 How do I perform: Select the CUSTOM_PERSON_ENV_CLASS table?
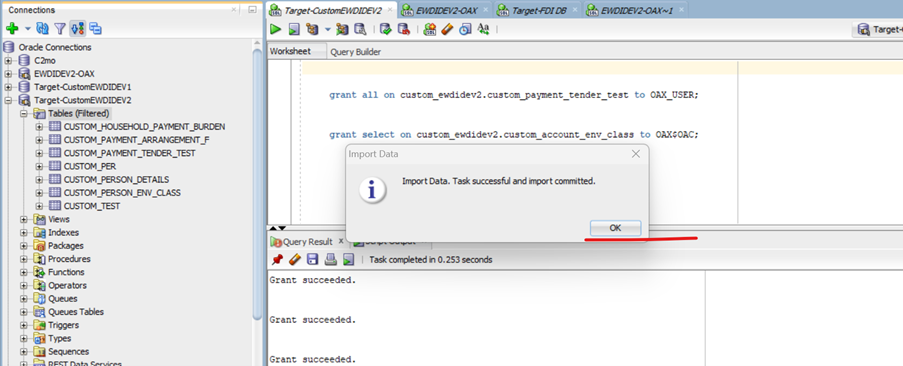coord(122,193)
